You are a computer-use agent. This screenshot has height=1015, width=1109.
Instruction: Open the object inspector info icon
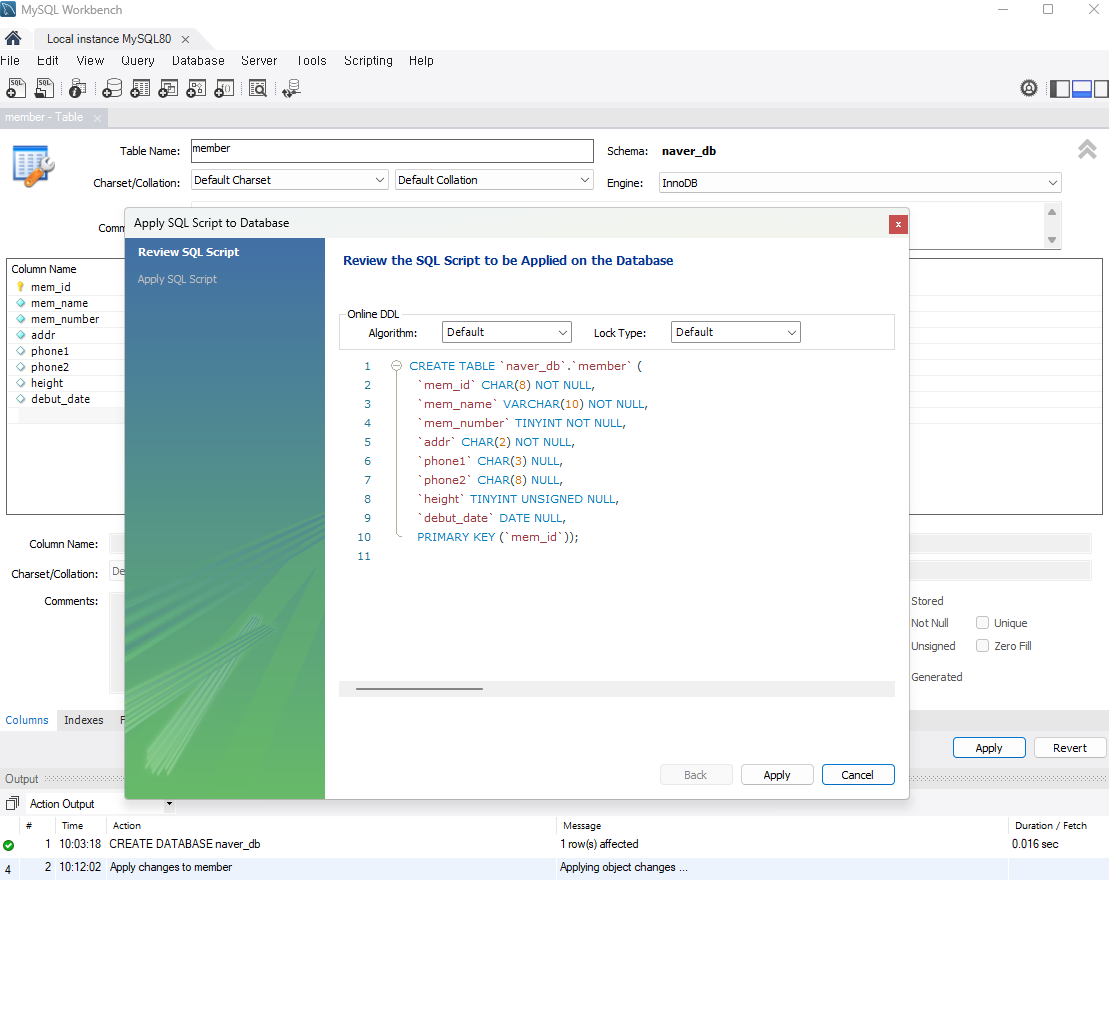[x=78, y=88]
